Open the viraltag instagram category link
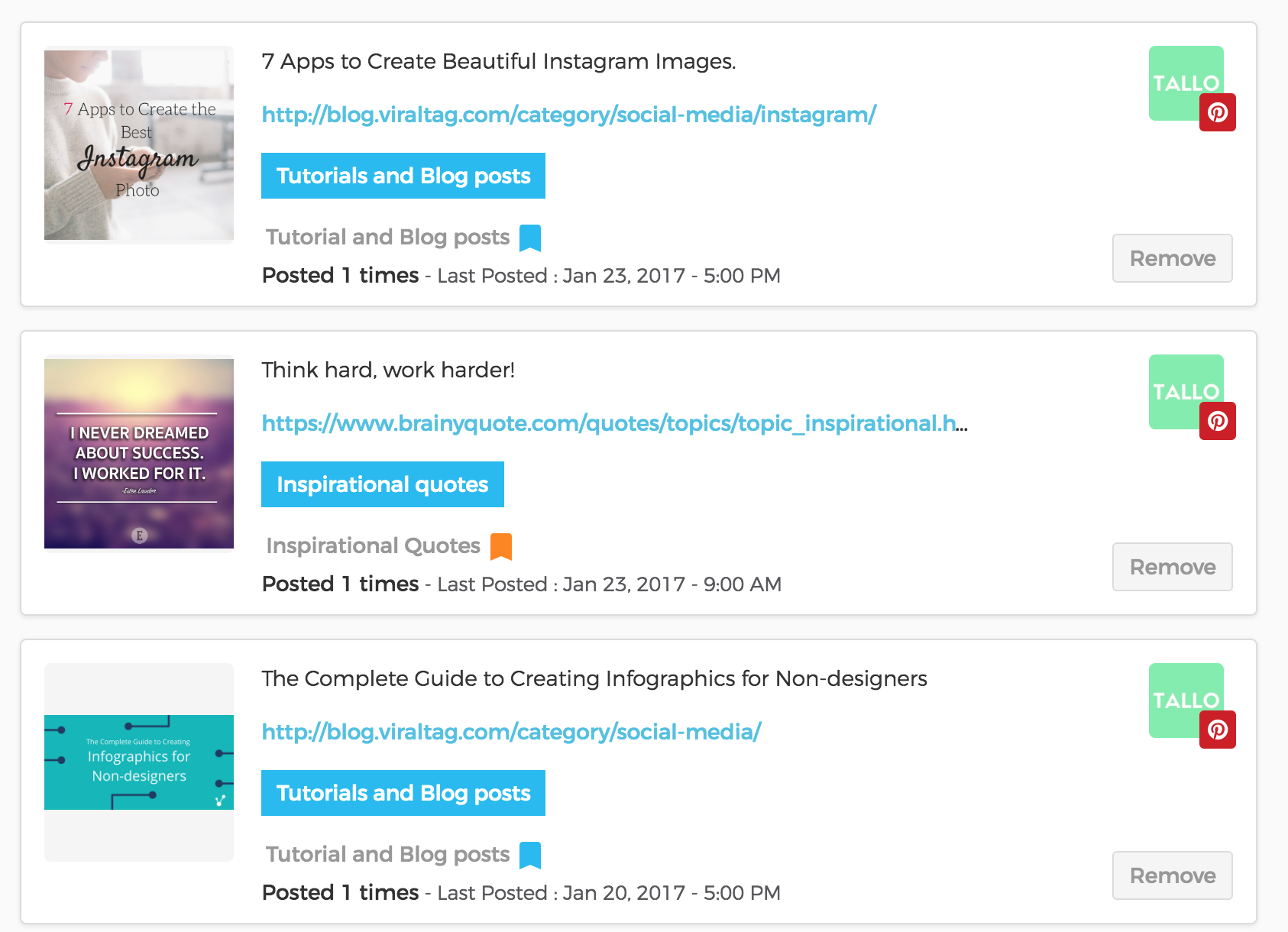This screenshot has width=1288, height=932. coord(569,115)
